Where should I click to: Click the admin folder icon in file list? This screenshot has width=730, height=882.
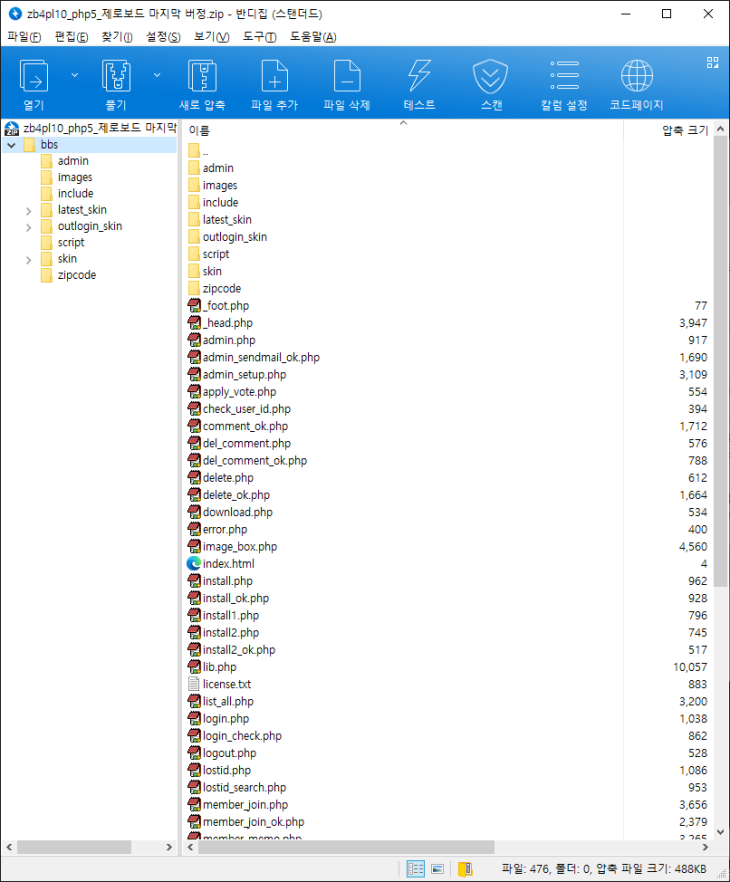click(x=194, y=168)
